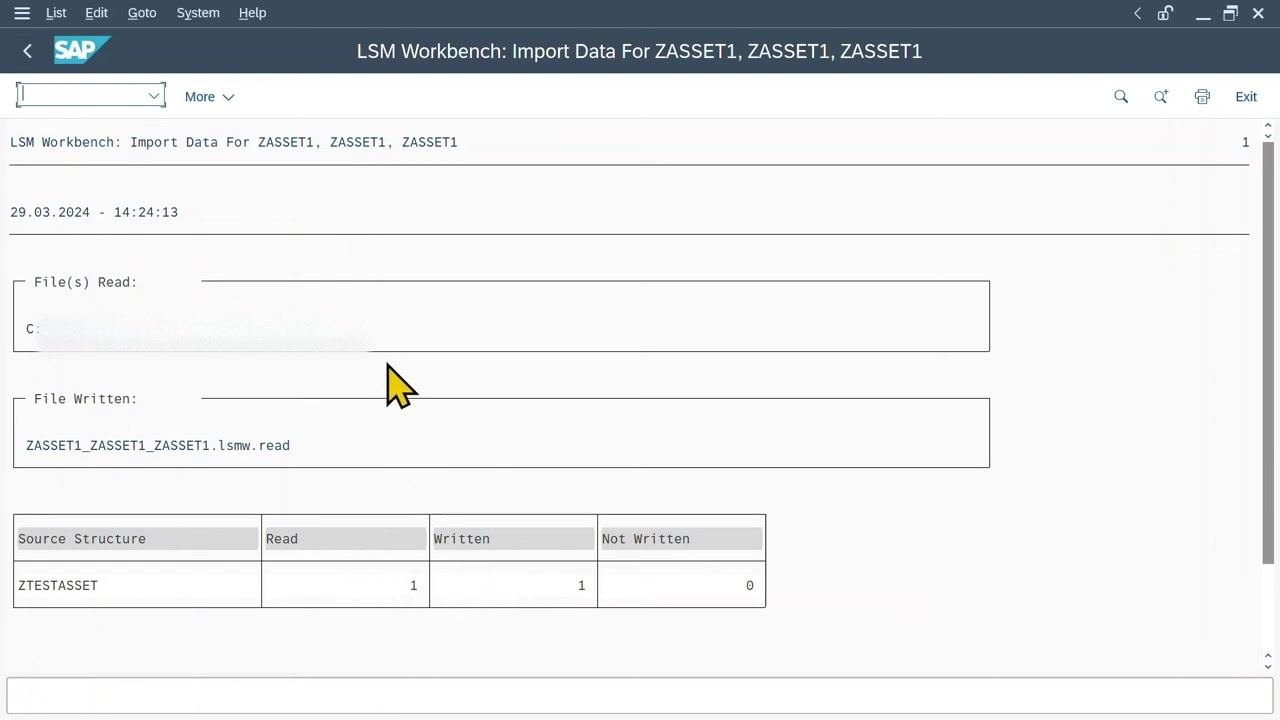Open the command field dropdown arrow
1280x720 pixels.
click(x=154, y=96)
